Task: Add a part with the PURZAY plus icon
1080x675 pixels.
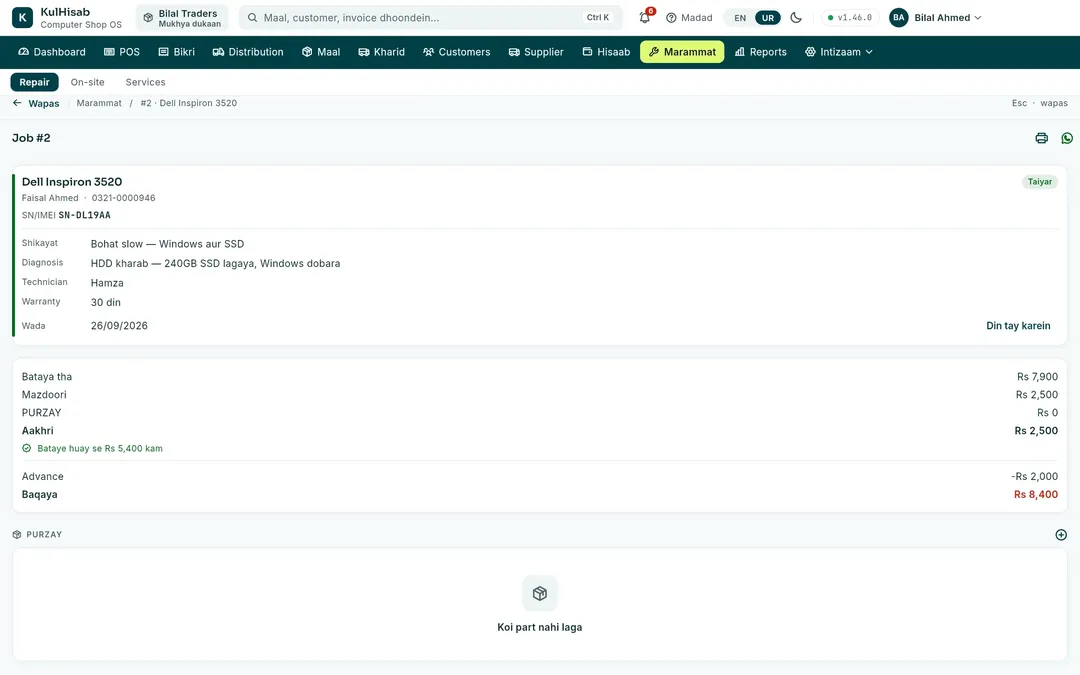Action: [x=1061, y=534]
